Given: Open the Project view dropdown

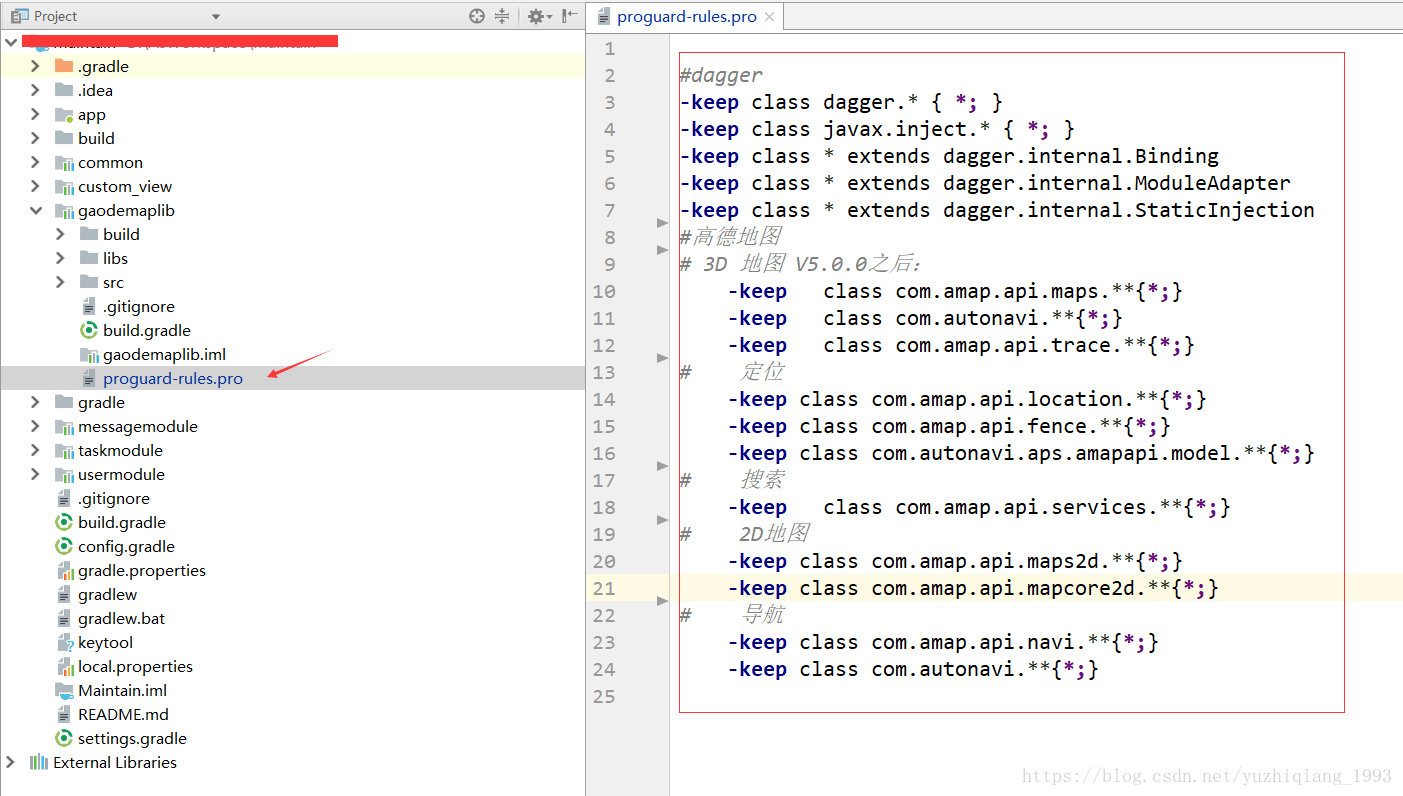Looking at the screenshot, I should pos(216,17).
